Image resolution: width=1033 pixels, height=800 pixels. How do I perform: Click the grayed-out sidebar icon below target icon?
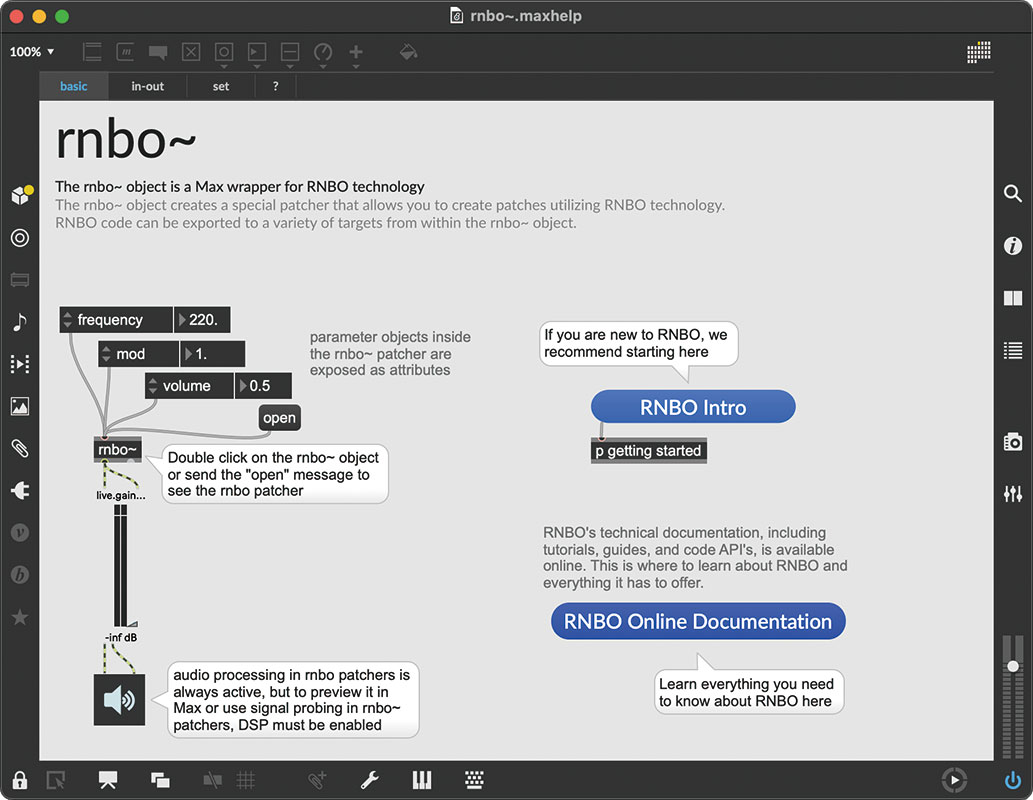point(20,280)
